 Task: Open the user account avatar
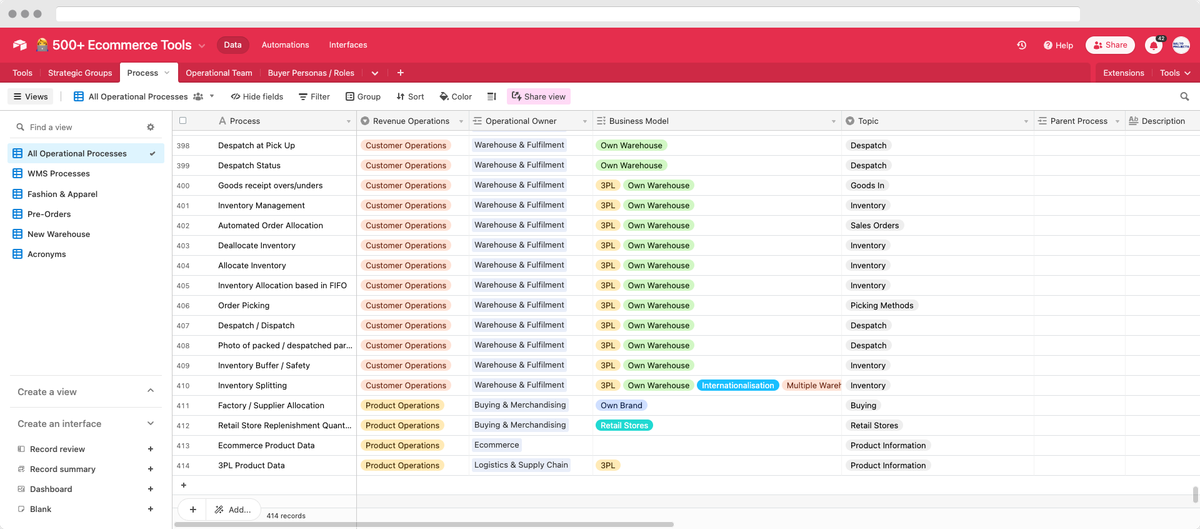[1181, 45]
